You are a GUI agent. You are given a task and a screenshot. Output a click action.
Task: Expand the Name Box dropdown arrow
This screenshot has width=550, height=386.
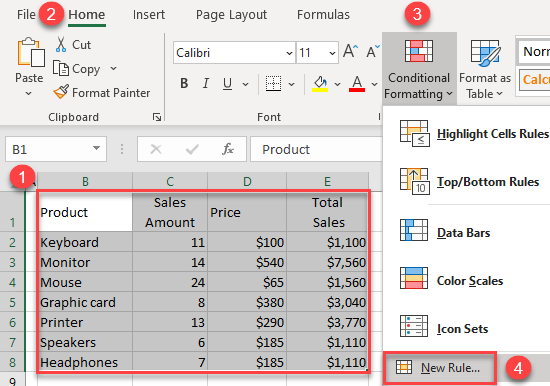(x=96, y=149)
